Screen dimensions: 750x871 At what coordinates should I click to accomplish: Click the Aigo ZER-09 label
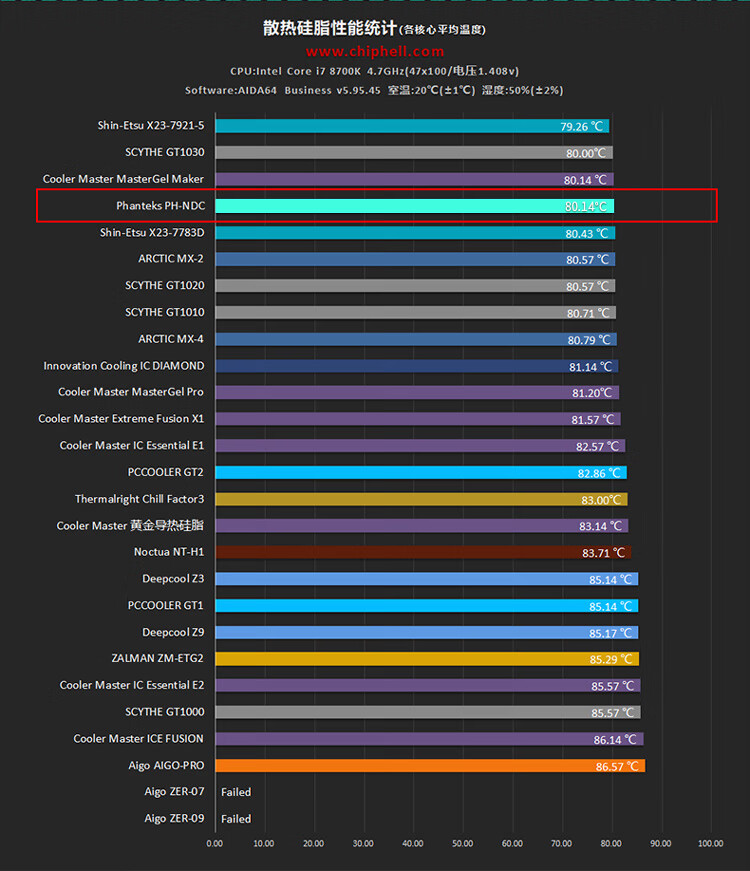coord(174,818)
